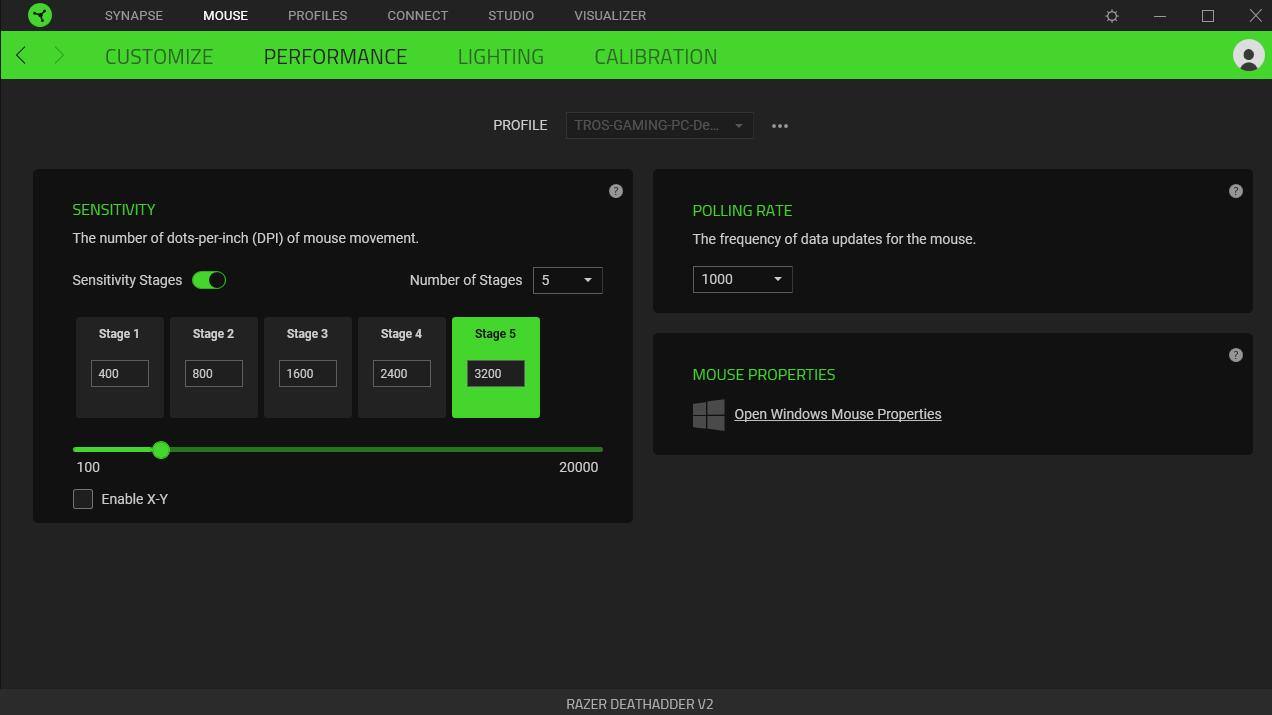Expand the Number of Stages dropdown

(567, 280)
